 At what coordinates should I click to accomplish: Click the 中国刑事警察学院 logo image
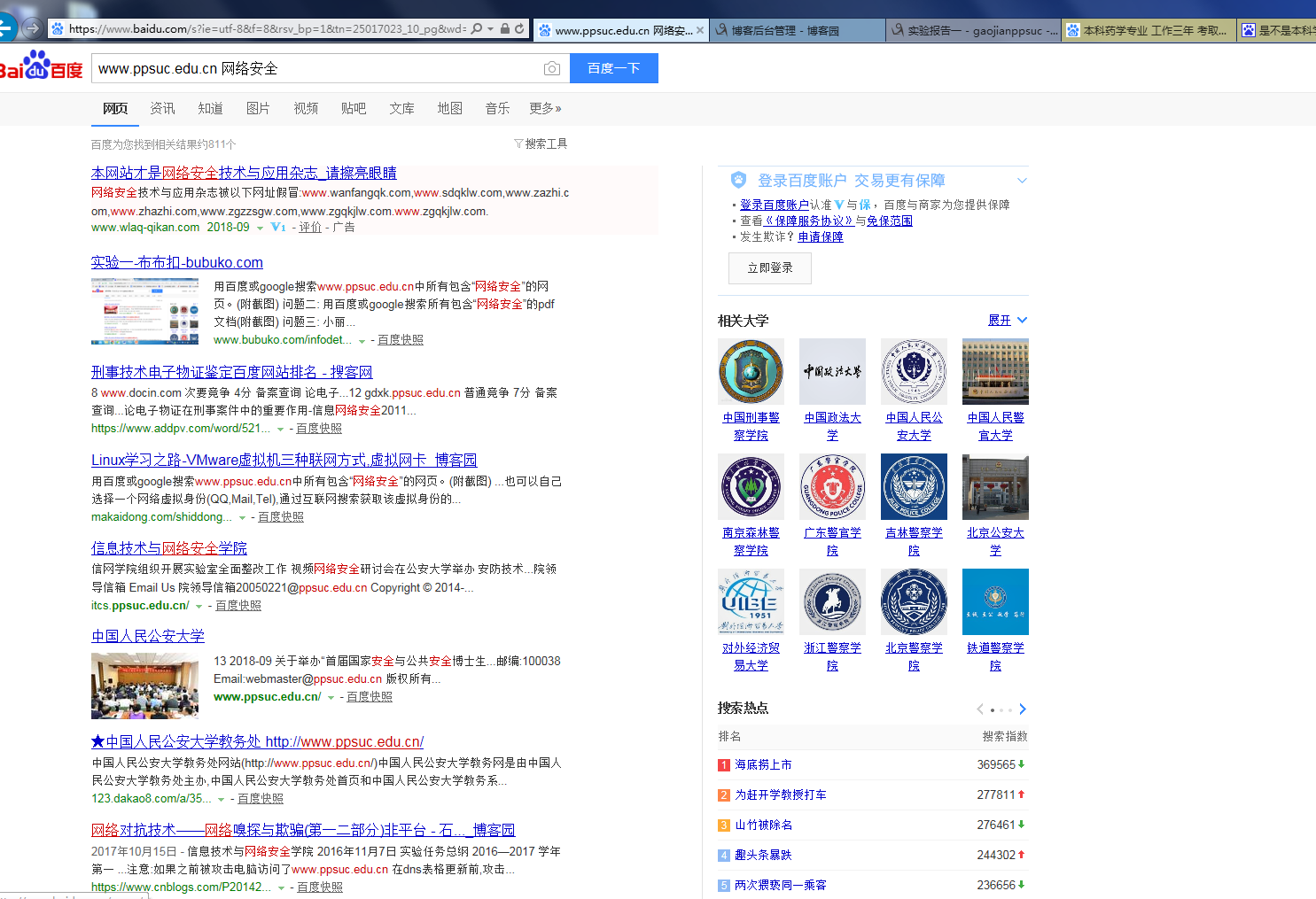(x=751, y=371)
